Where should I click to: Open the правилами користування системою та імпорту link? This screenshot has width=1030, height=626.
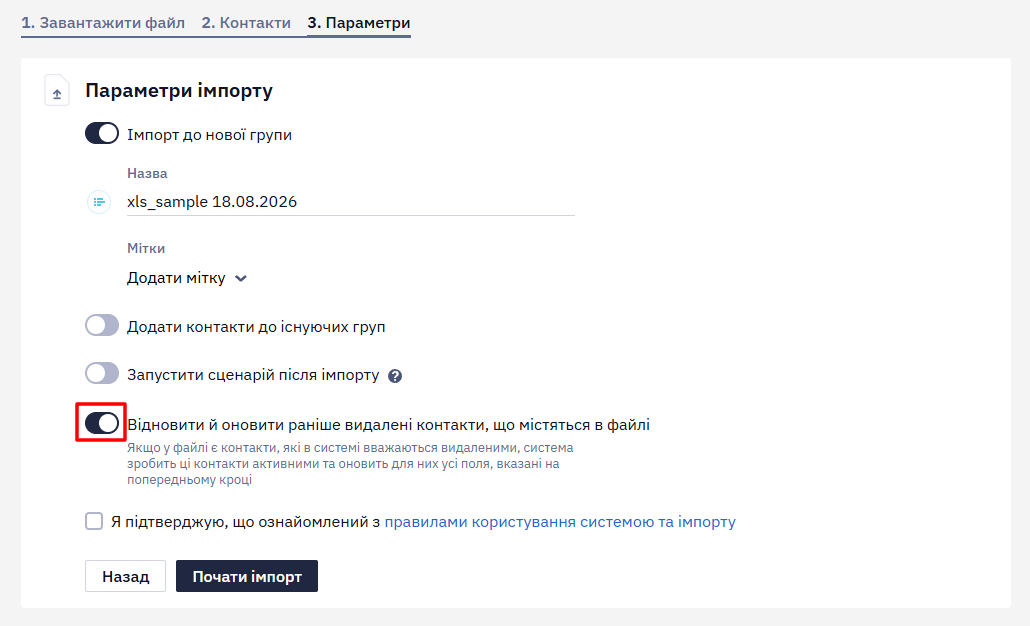click(x=560, y=522)
